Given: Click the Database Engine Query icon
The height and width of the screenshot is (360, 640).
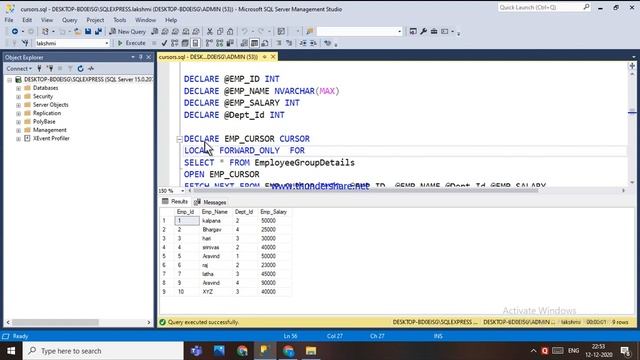Looking at the screenshot, I should coord(155,31).
